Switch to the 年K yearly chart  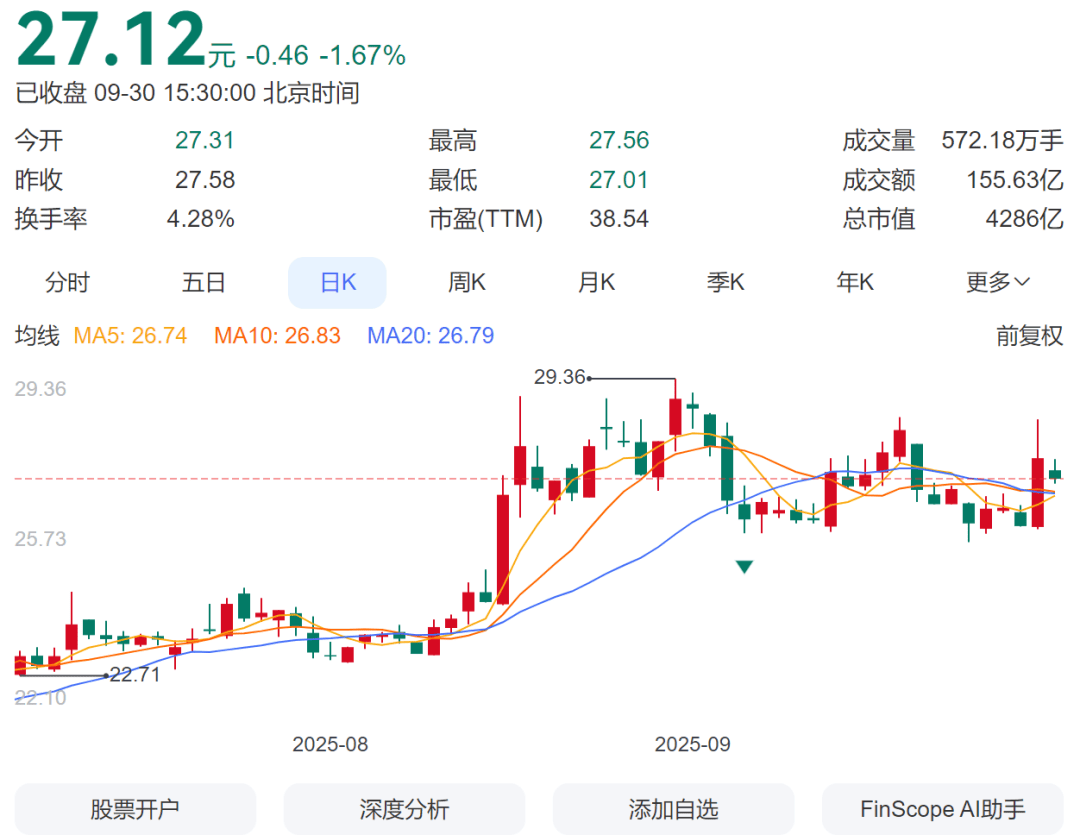(x=854, y=283)
